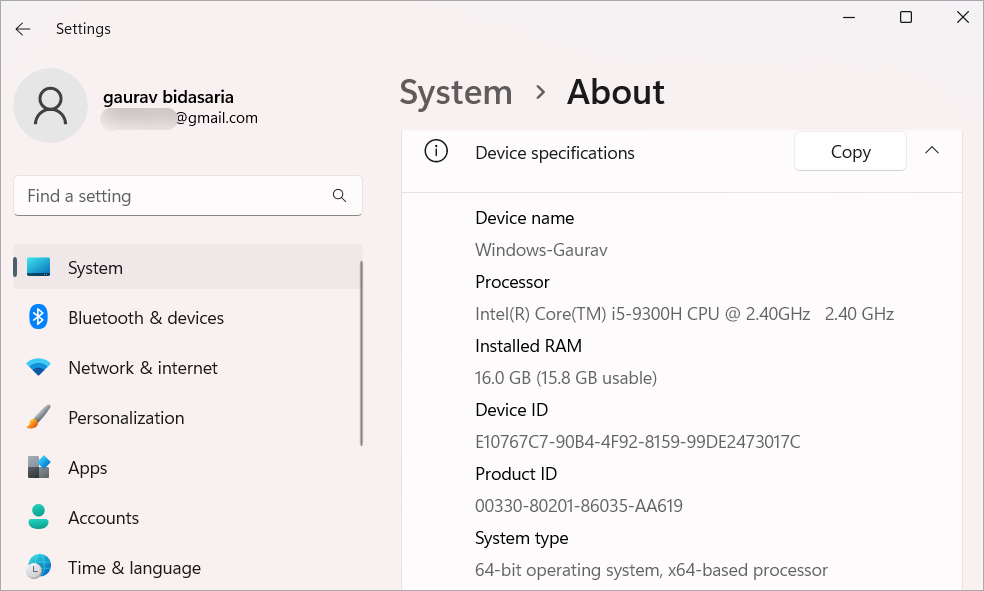
Task: Select the 16.0 GB installed RAM value
Action: coord(566,378)
